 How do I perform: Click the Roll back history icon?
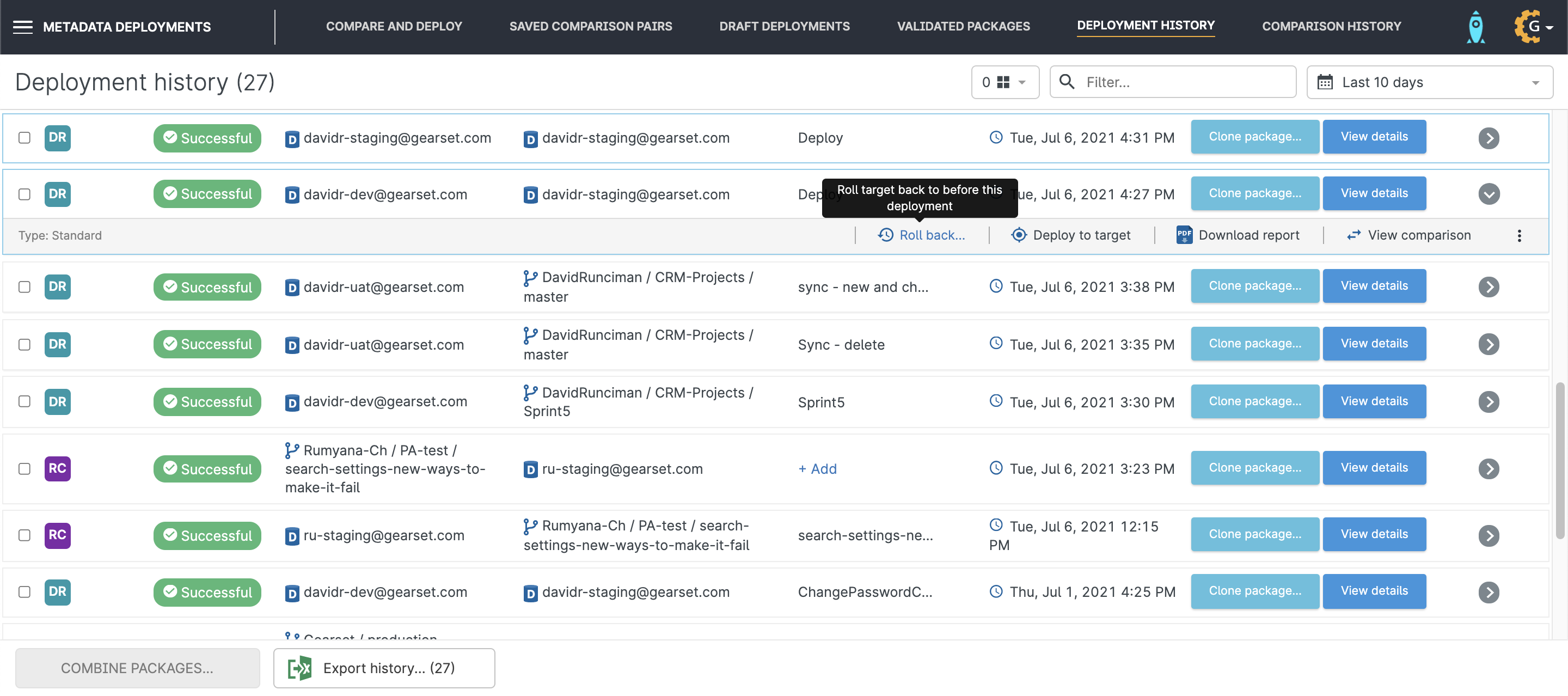886,235
